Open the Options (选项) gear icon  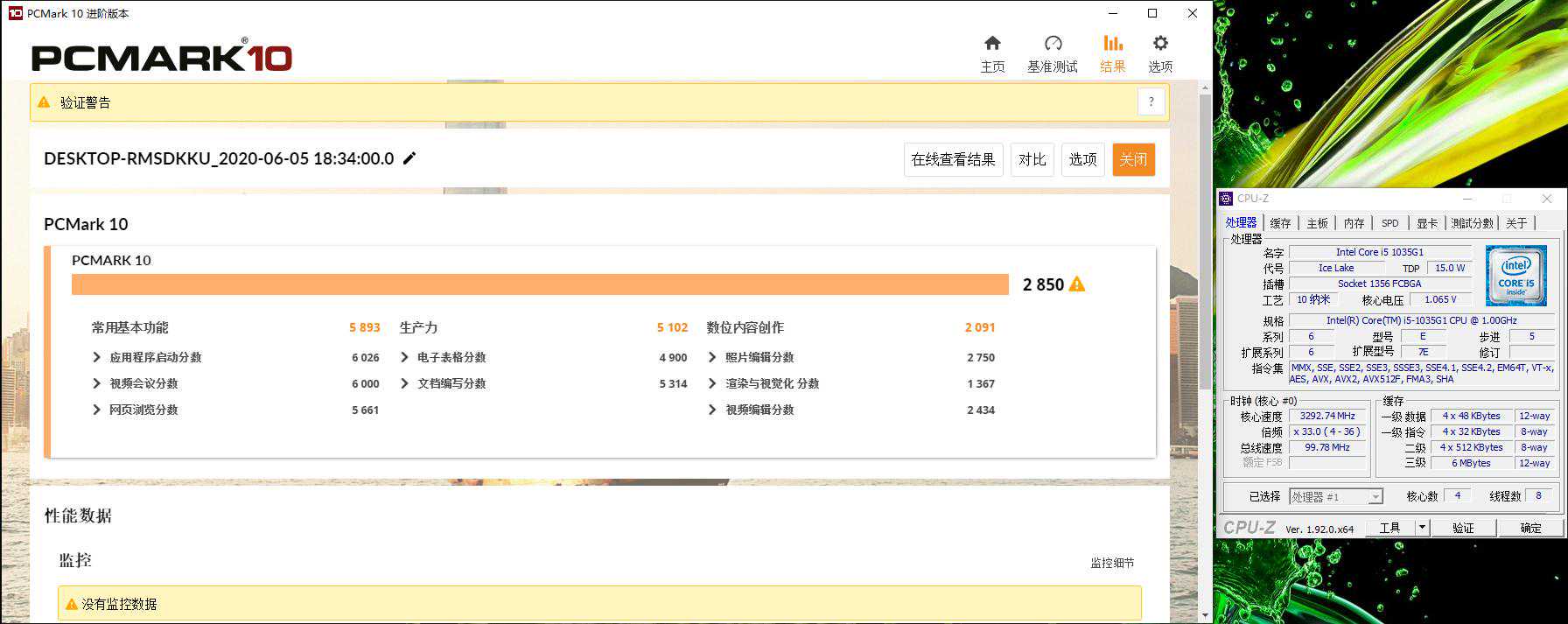[1160, 44]
